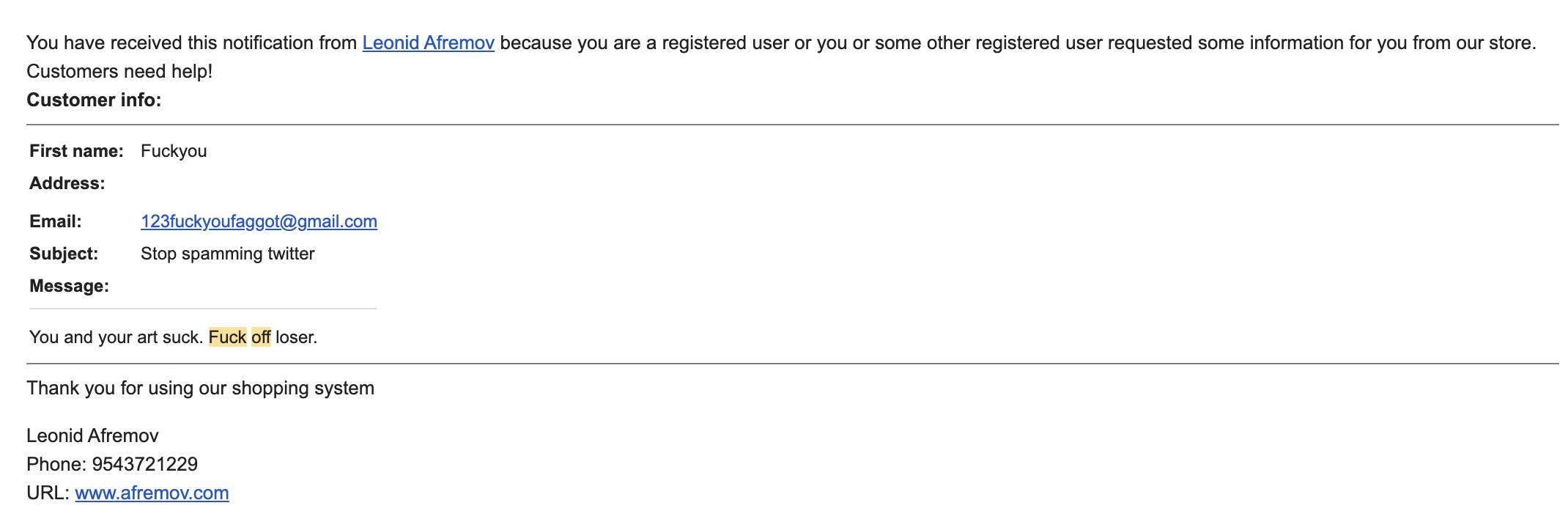
Task: Click the plain 'Leonid Afremov' signature name
Action: (x=92, y=435)
